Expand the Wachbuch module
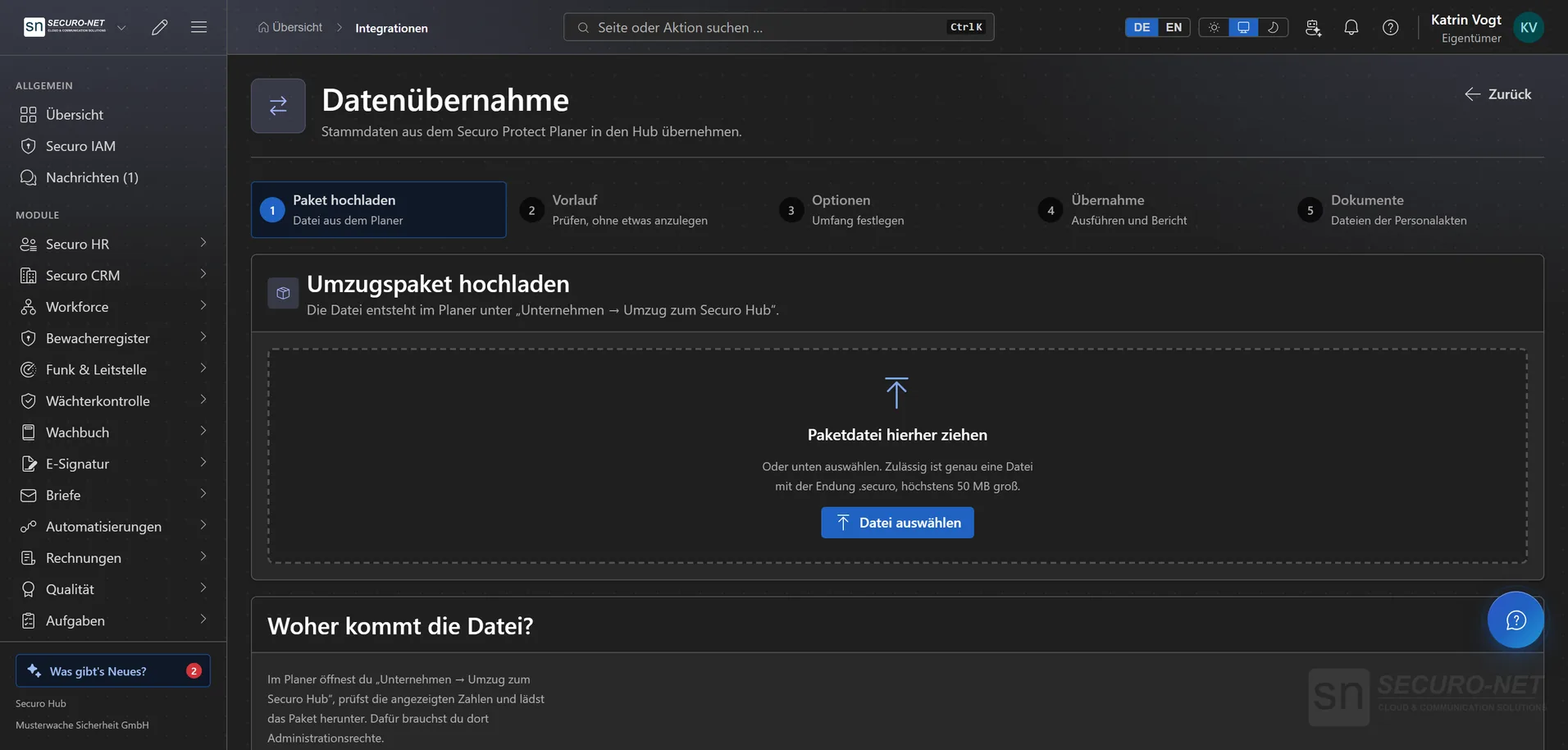This screenshot has width=1568, height=750. click(113, 432)
